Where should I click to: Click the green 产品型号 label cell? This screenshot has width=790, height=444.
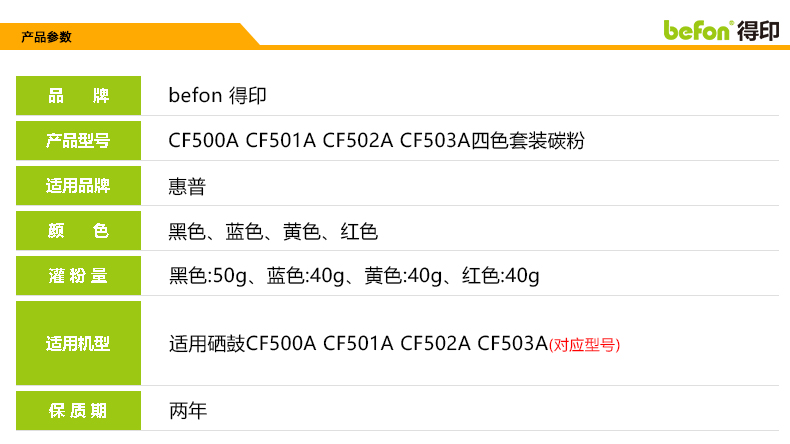(78, 141)
